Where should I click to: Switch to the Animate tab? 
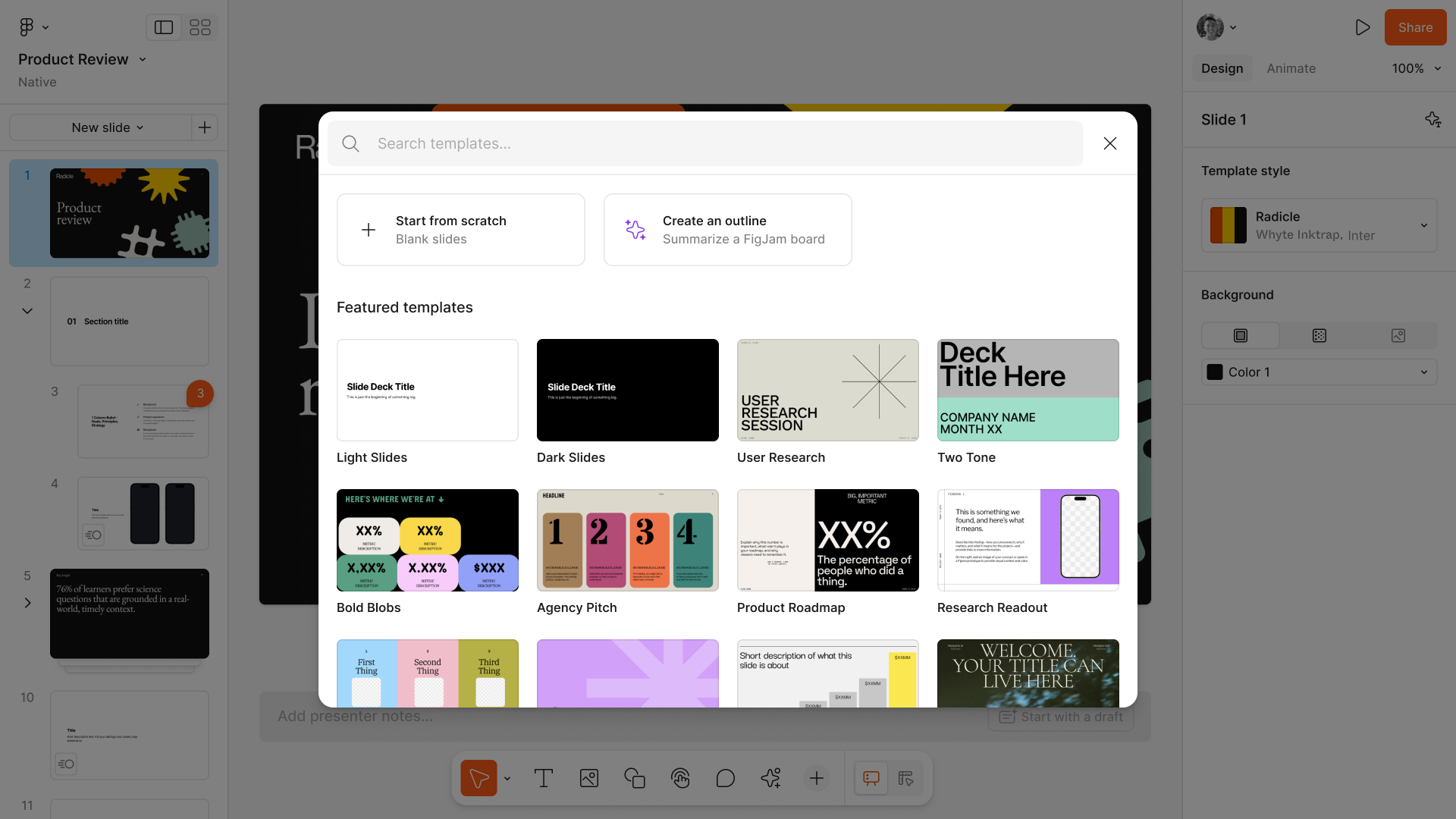(x=1291, y=68)
